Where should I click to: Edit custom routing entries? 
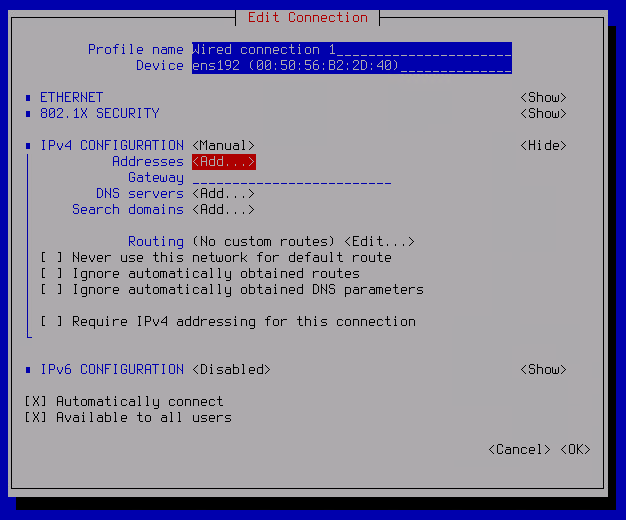379,242
